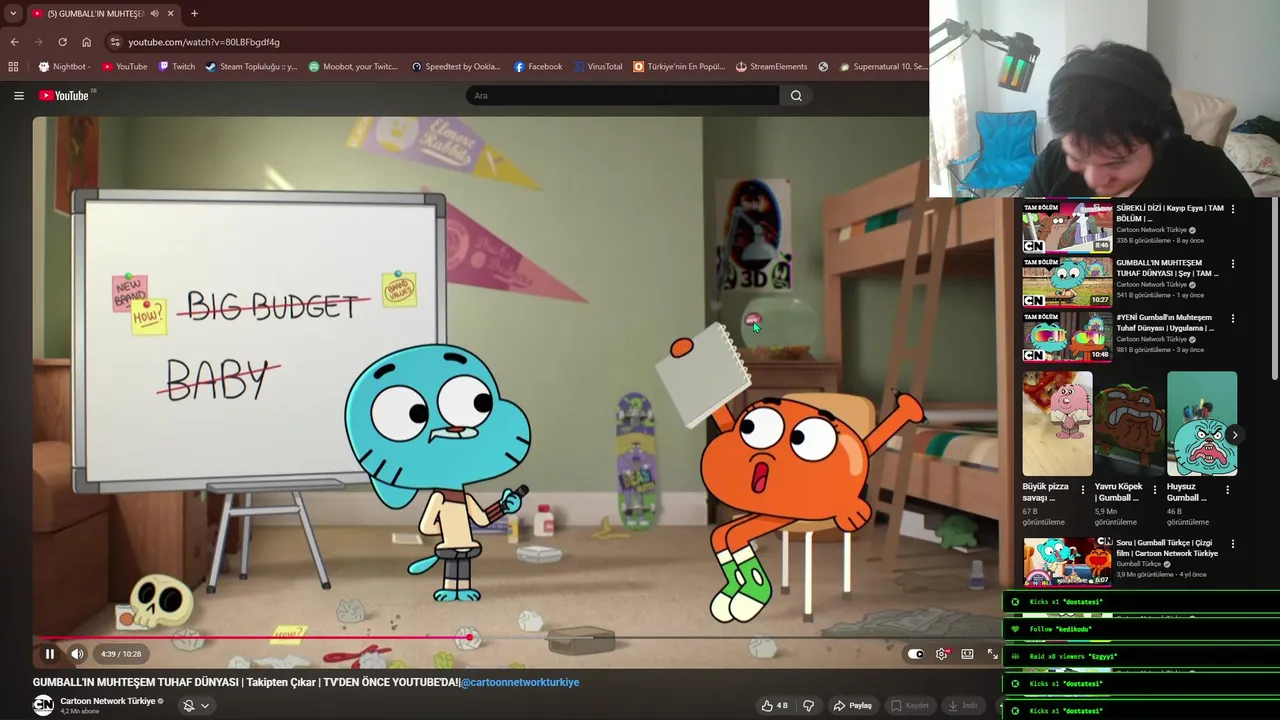Screen dimensions: 1280x720
Task: Switch to theater mode view
Action: 967,654
